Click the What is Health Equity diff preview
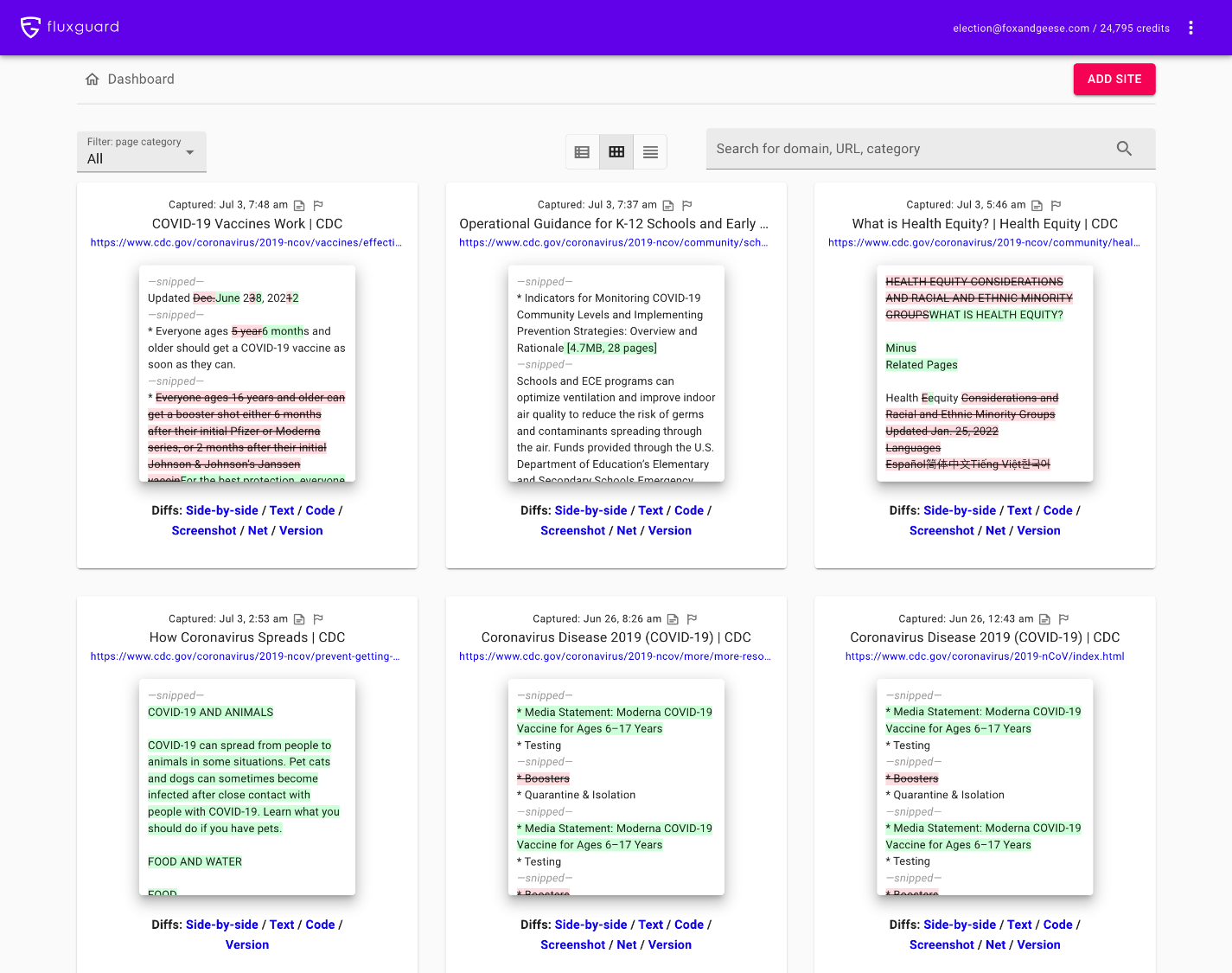Screen dimensions: 1232x973 [985, 374]
